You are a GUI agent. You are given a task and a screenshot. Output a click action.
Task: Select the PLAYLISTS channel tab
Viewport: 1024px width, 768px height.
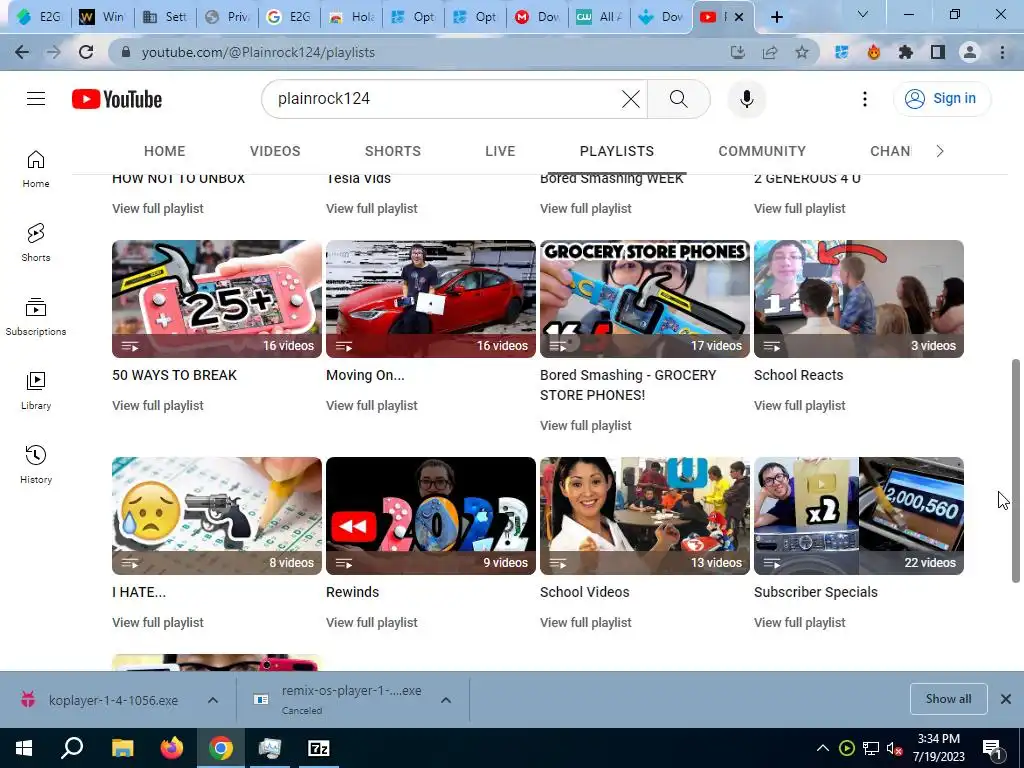pos(616,151)
